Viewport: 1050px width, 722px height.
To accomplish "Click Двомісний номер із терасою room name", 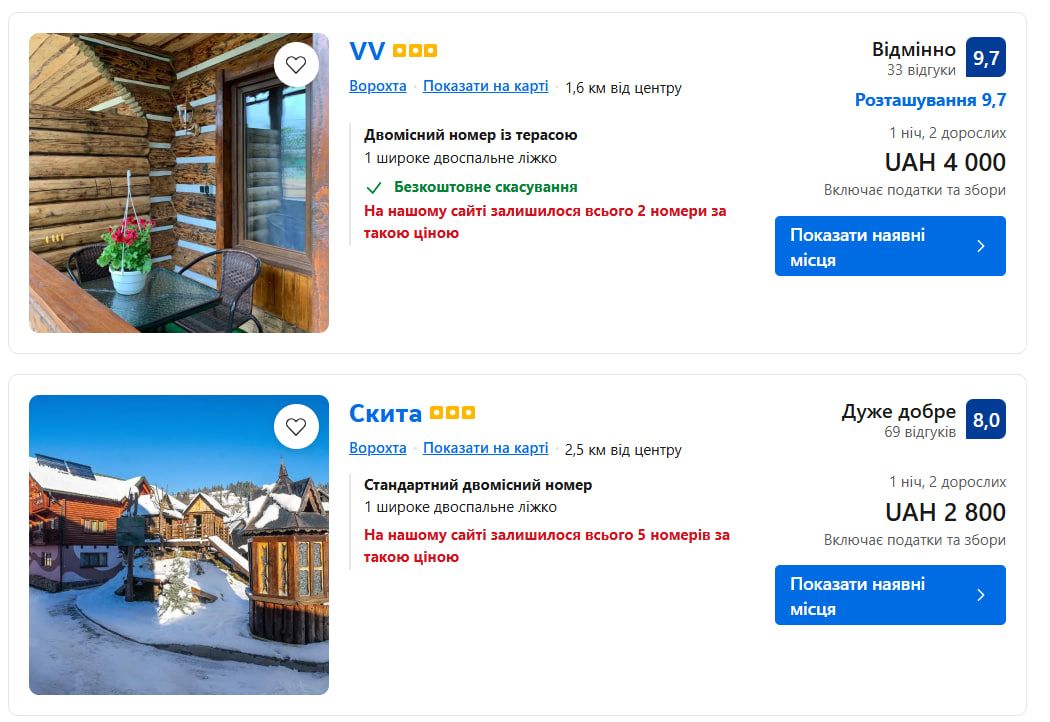I will [x=471, y=135].
